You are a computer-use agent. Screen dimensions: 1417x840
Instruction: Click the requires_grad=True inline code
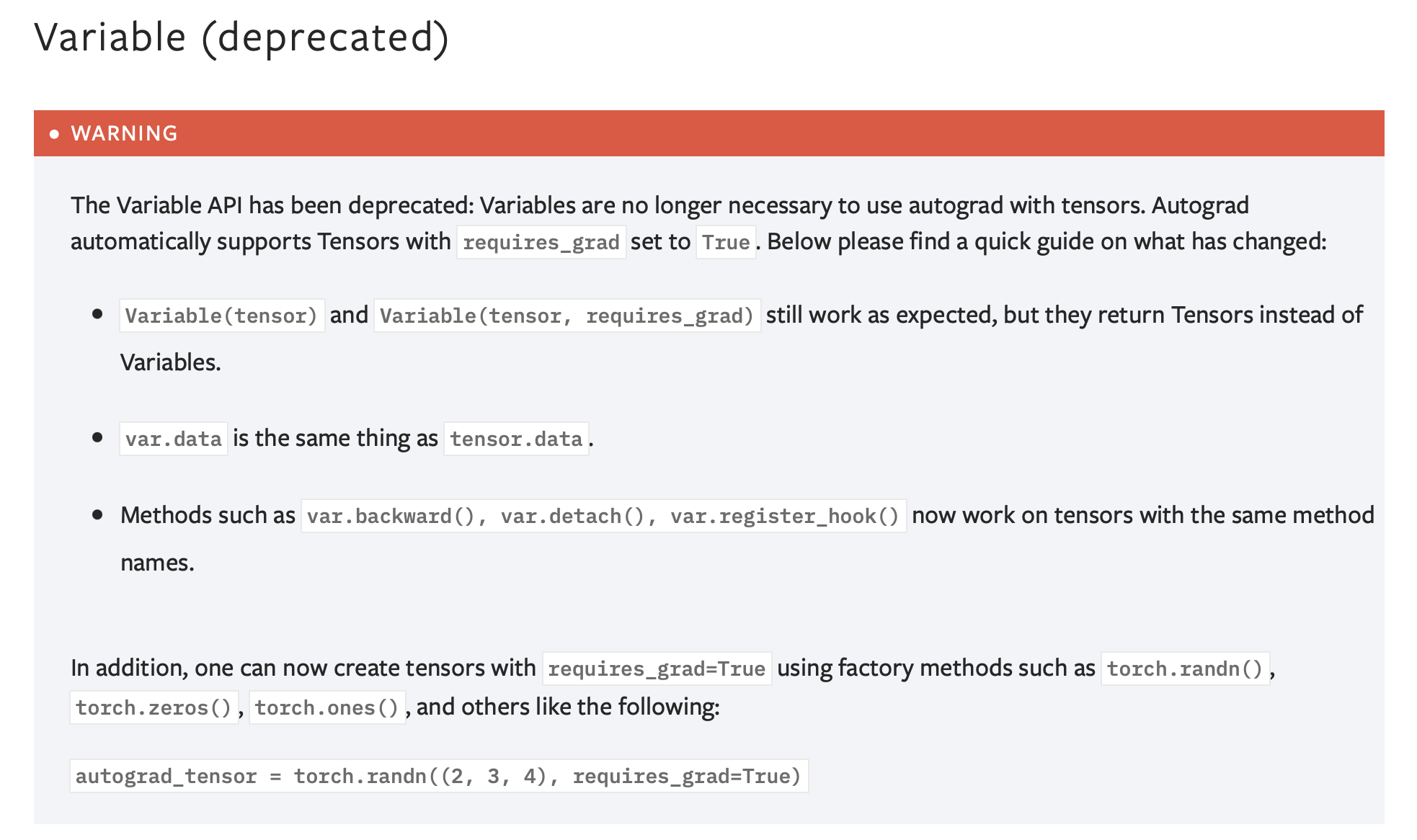coord(656,669)
